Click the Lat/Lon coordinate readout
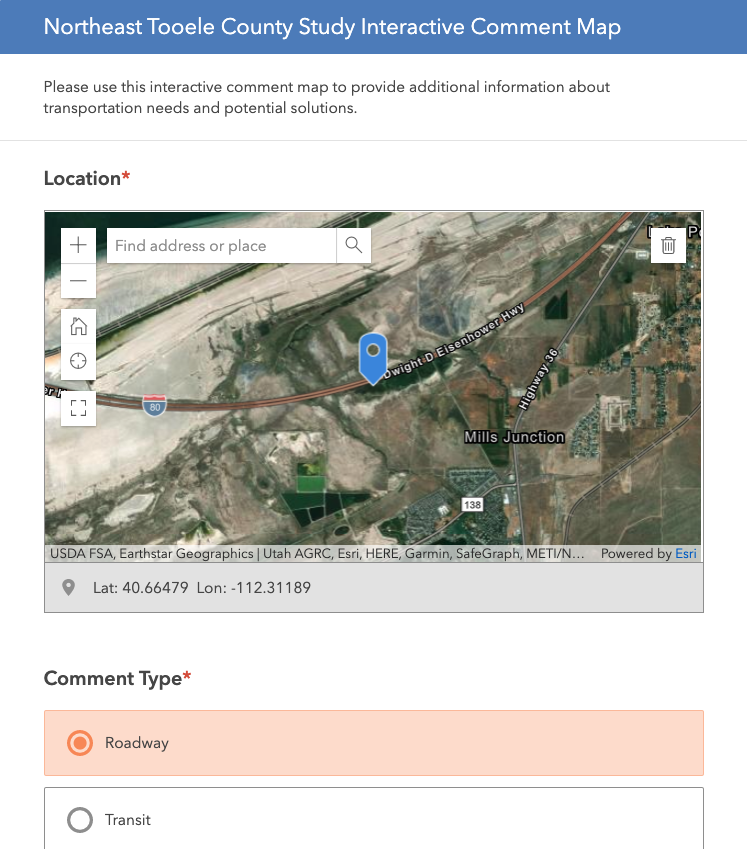Screen dimensions: 747x849 tap(200, 587)
